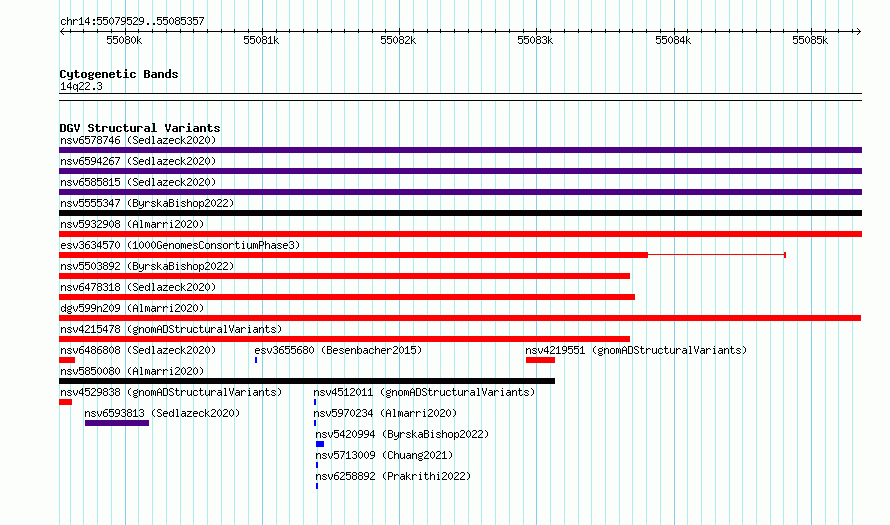The image size is (890, 525).
Task: Select the red bar under nsv5503892
Action: [x=345, y=276]
